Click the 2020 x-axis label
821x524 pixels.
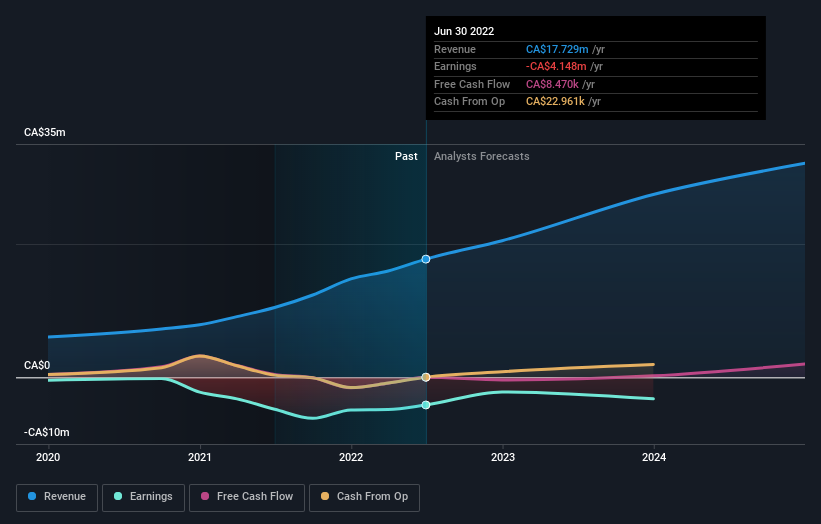click(x=48, y=457)
